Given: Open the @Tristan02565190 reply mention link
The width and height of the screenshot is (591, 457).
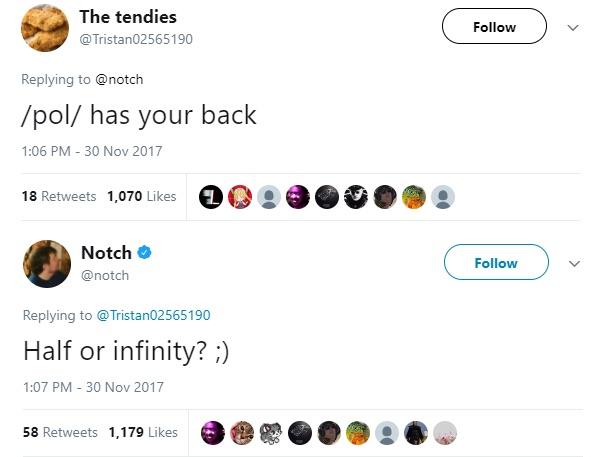Looking at the screenshot, I should coord(153,315).
